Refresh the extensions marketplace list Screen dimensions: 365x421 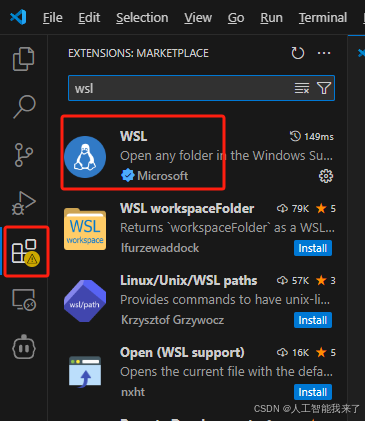(298, 53)
